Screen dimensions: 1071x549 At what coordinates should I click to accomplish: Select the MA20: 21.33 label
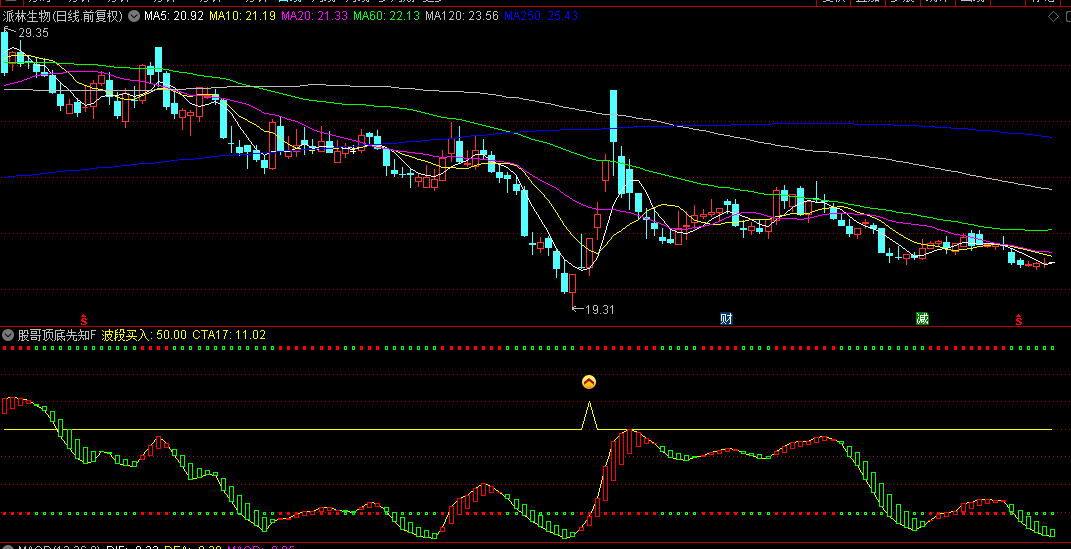click(314, 16)
